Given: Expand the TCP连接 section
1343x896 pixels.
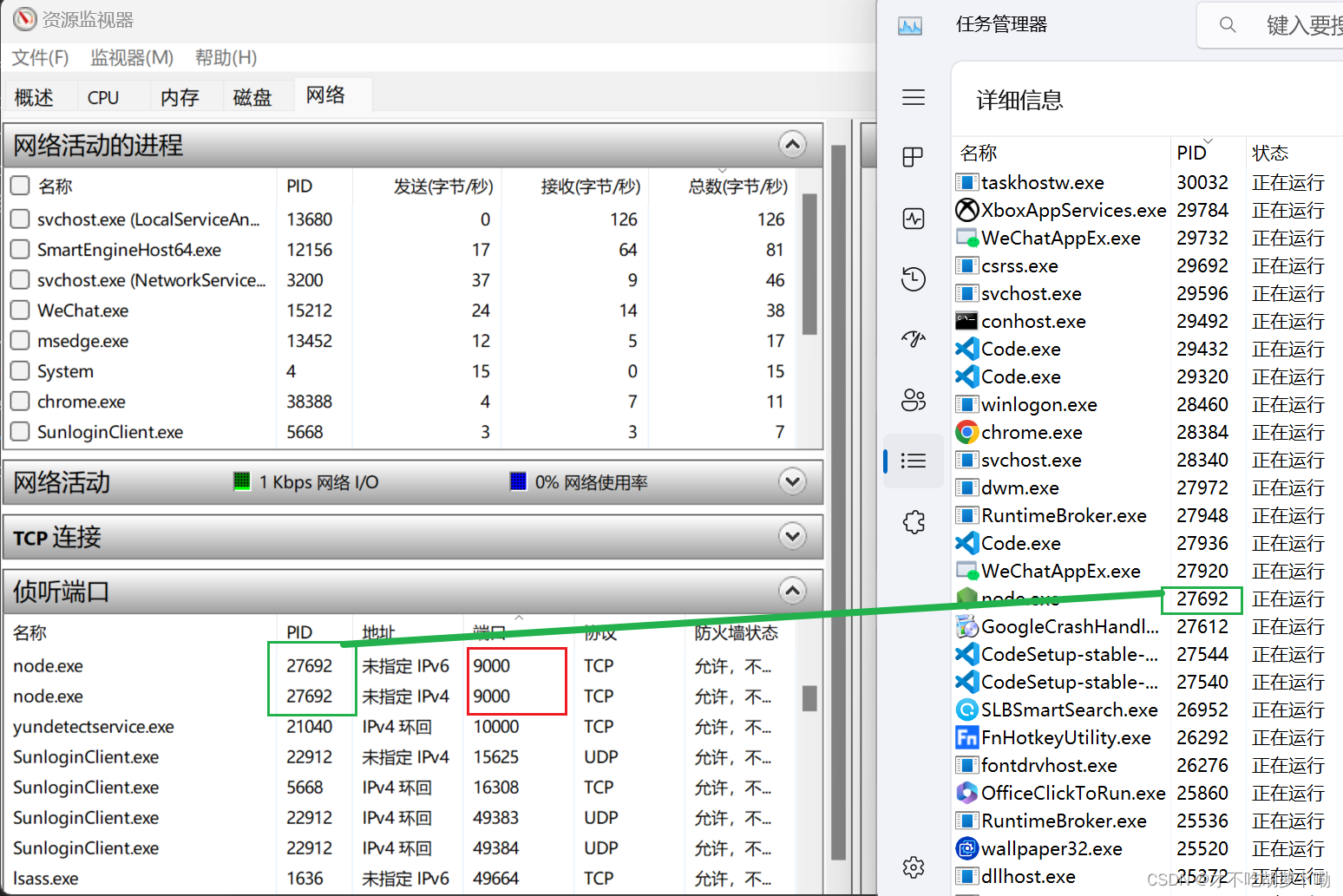Looking at the screenshot, I should [792, 537].
